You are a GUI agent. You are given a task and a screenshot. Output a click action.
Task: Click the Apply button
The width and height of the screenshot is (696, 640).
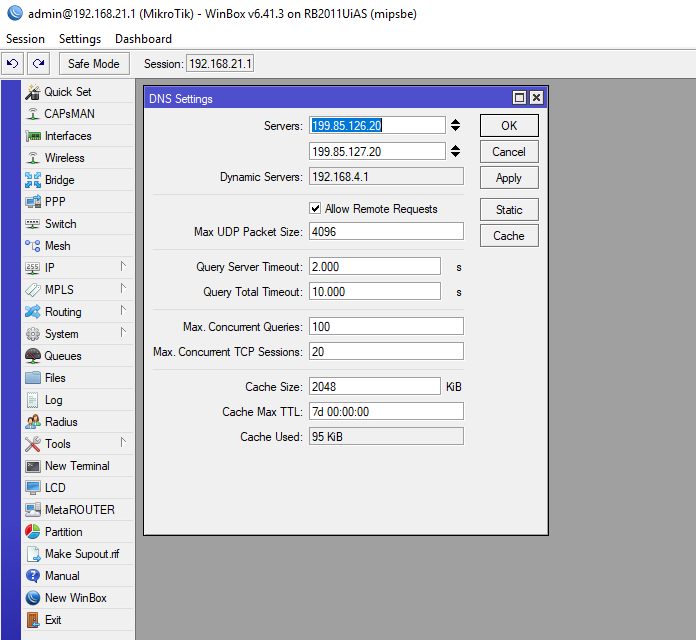pos(508,178)
